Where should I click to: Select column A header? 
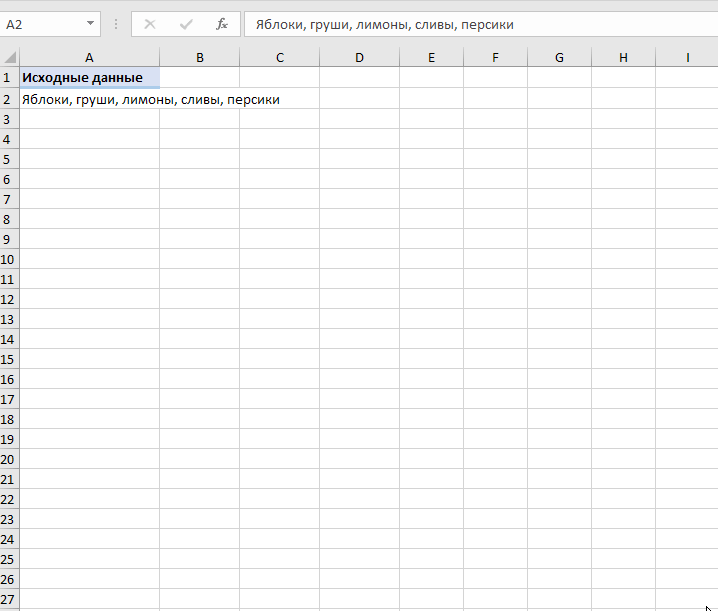89,58
